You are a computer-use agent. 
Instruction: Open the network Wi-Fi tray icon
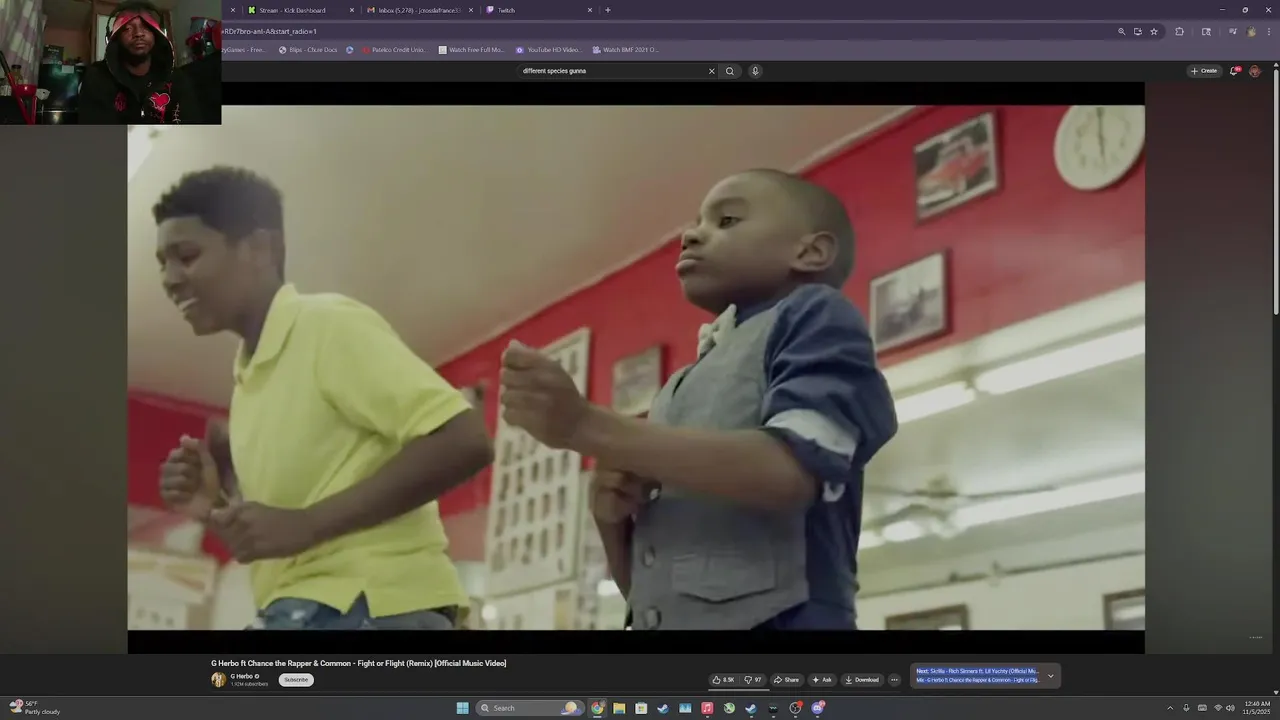pos(1217,708)
